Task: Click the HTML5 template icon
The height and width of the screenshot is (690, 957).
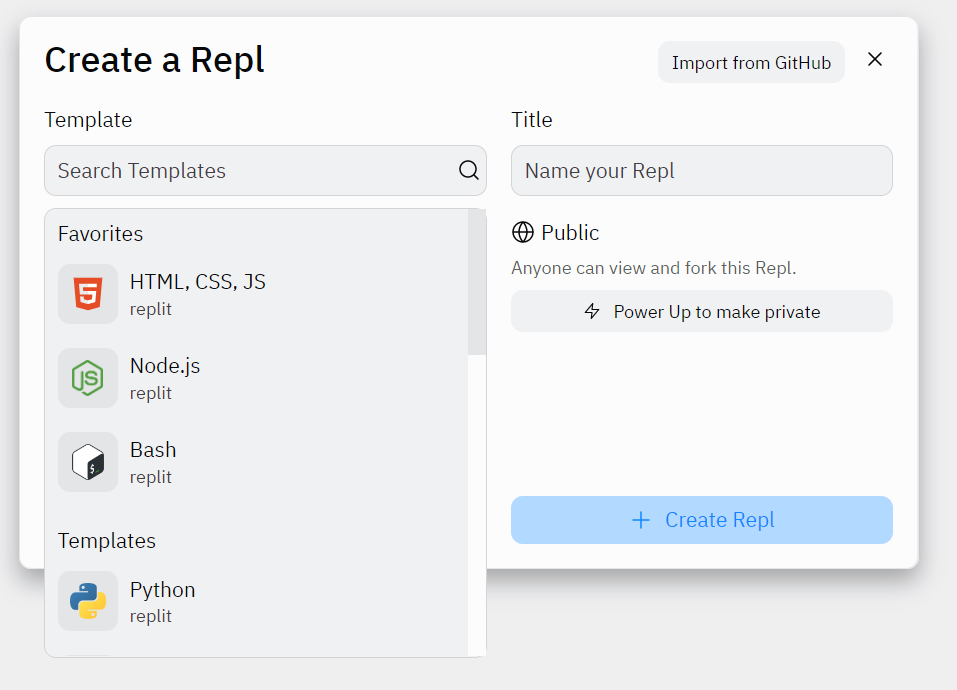Action: [x=88, y=294]
